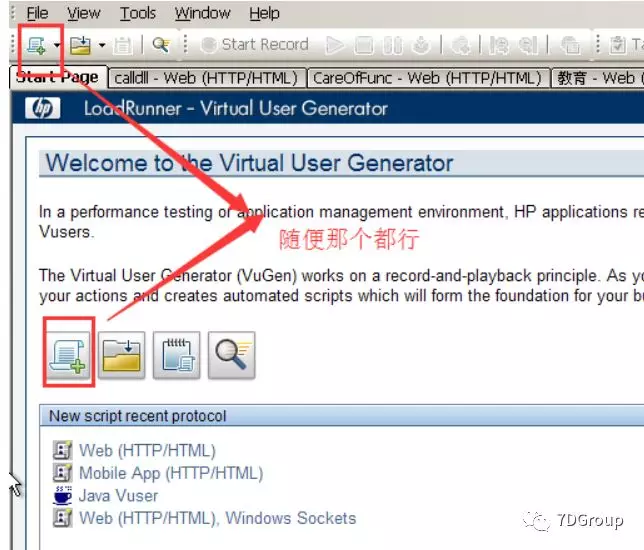
Task: Click the large notepad script button
Action: pos(177,355)
